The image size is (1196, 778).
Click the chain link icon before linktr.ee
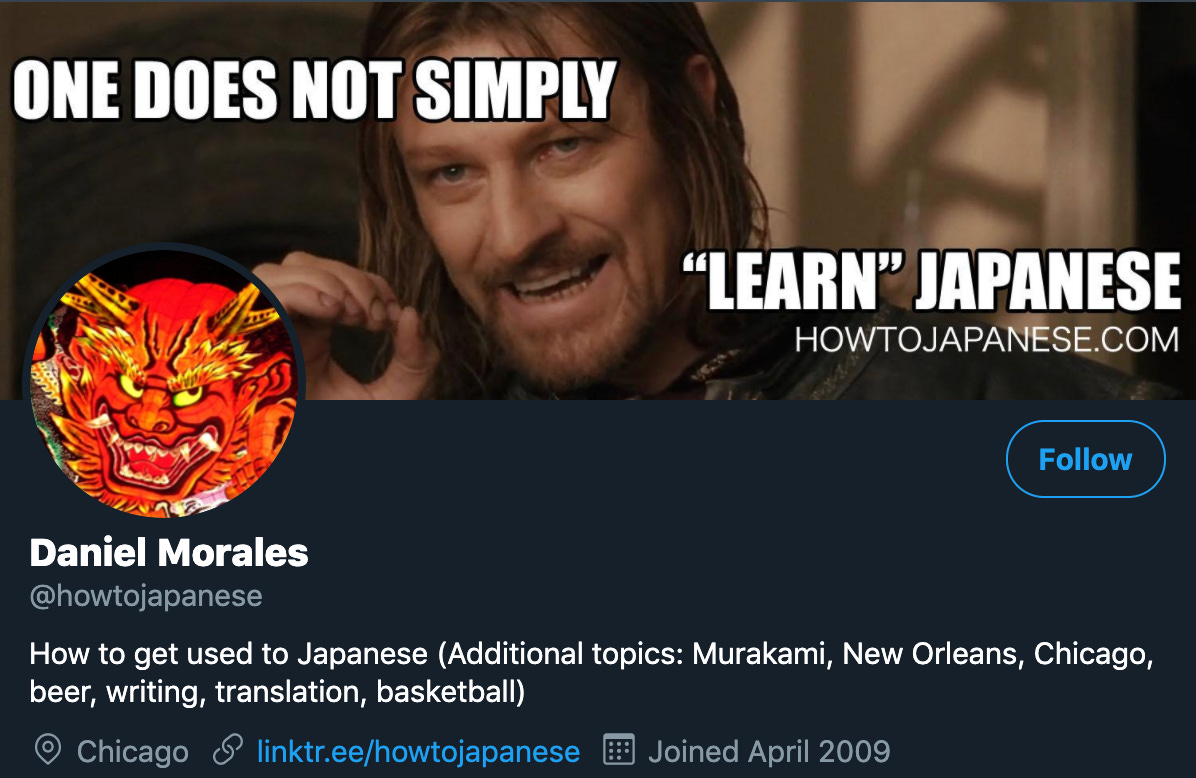(x=228, y=750)
